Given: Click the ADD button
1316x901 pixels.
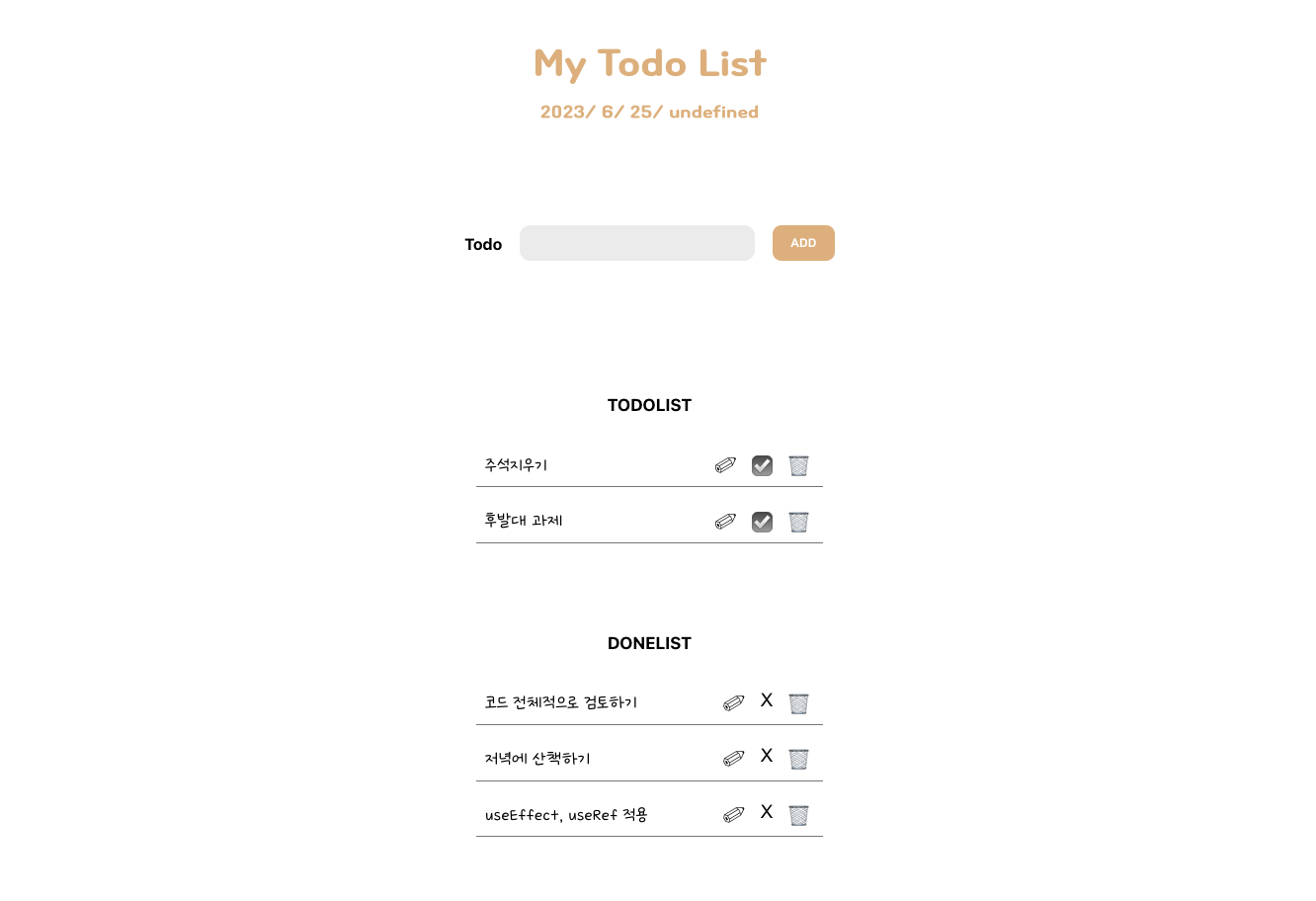Looking at the screenshot, I should [x=803, y=243].
